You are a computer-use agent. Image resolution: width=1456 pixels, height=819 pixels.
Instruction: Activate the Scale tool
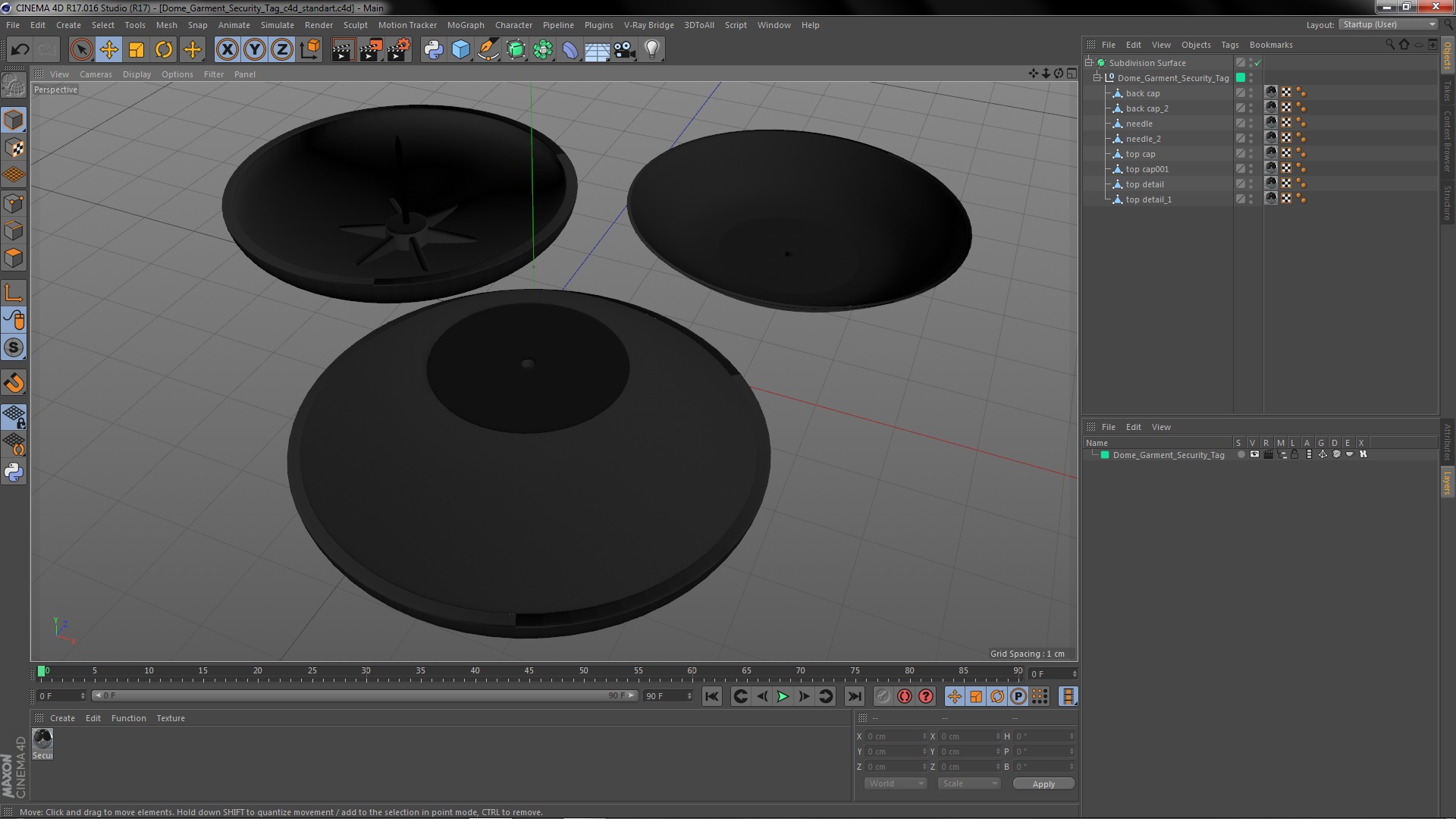coord(136,50)
